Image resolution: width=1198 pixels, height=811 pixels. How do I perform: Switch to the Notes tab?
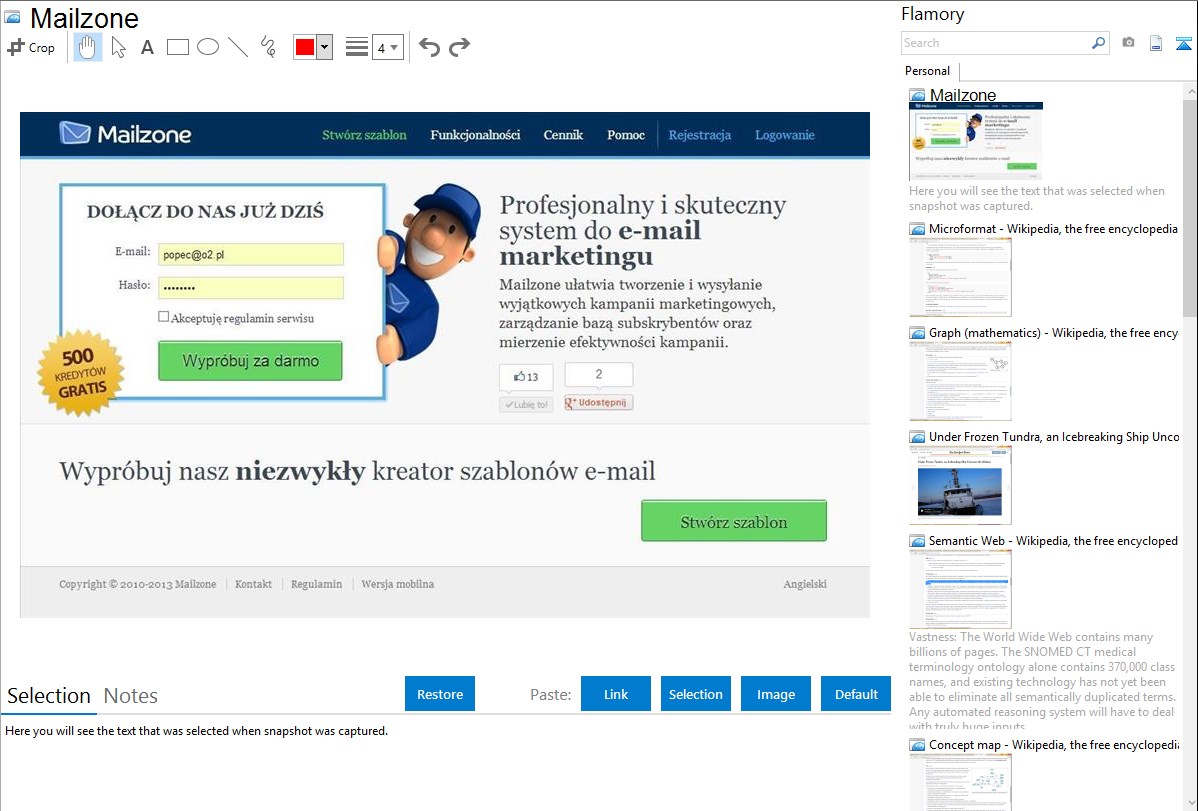coord(131,696)
